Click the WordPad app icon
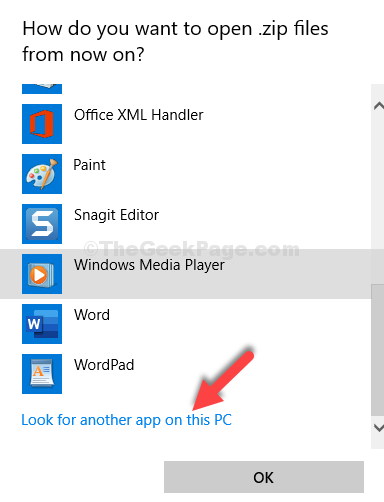The height and width of the screenshot is (502, 384). pyautogui.click(x=42, y=374)
